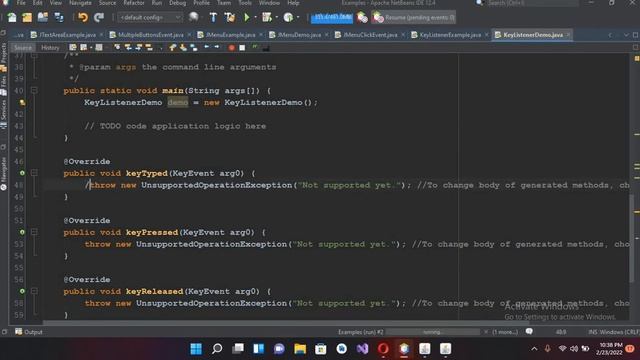Open the editor tab list dropdown arrow
This screenshot has height=360, width=640.
click(x=626, y=35)
